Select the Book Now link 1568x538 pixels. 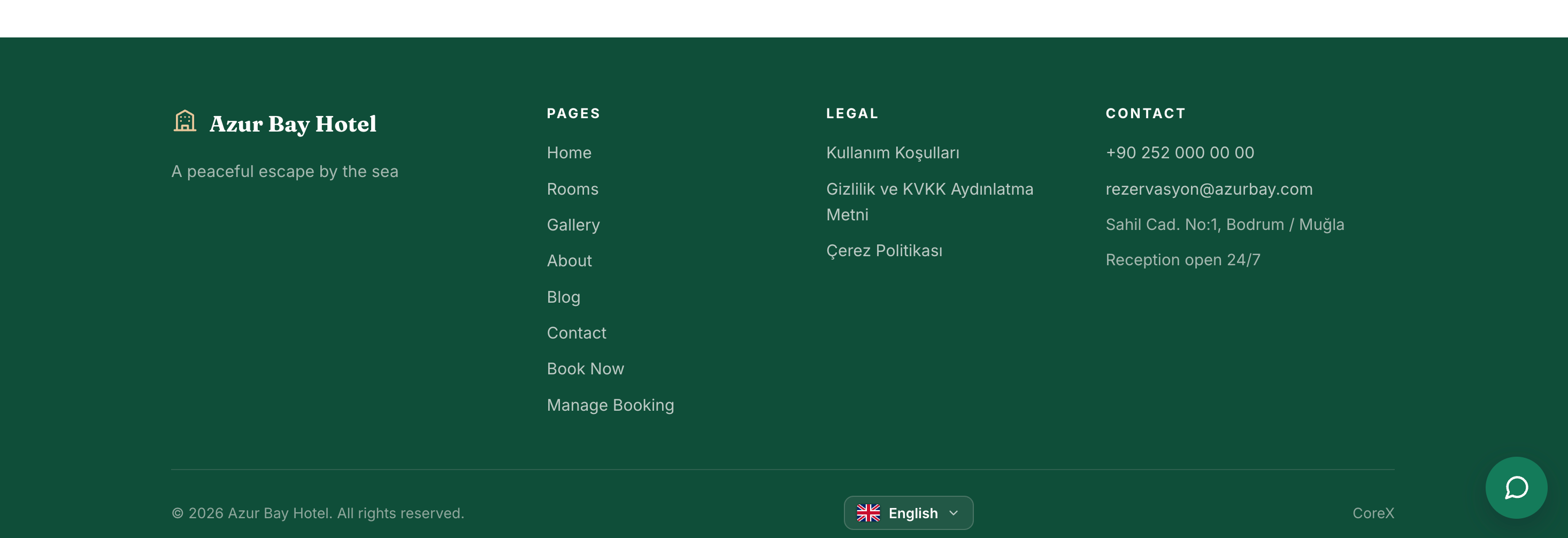click(585, 369)
